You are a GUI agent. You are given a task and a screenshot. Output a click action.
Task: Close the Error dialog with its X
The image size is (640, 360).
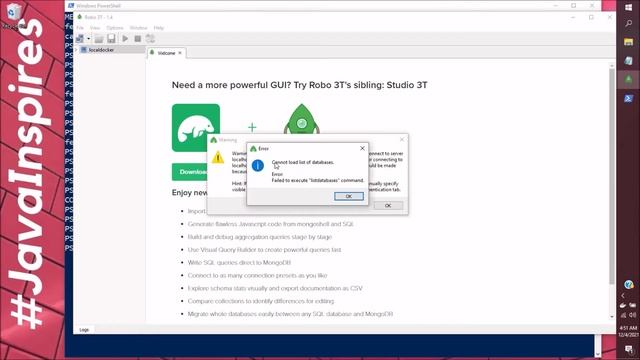click(x=362, y=149)
